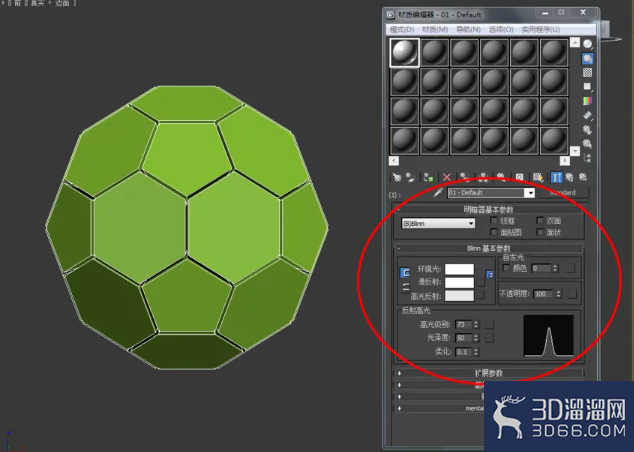Click the Sample UV Tiling icon
This screenshot has width=634, height=452.
[588, 87]
